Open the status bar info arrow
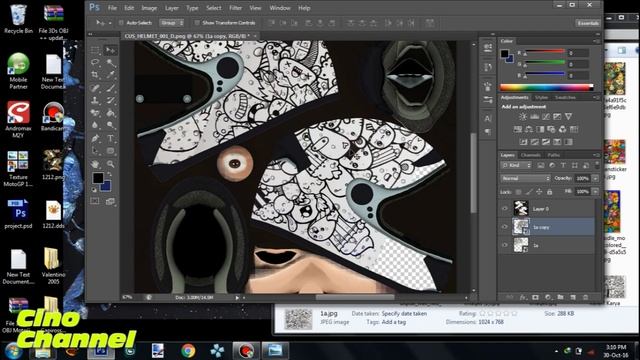This screenshot has height=360, width=640. tap(237, 298)
